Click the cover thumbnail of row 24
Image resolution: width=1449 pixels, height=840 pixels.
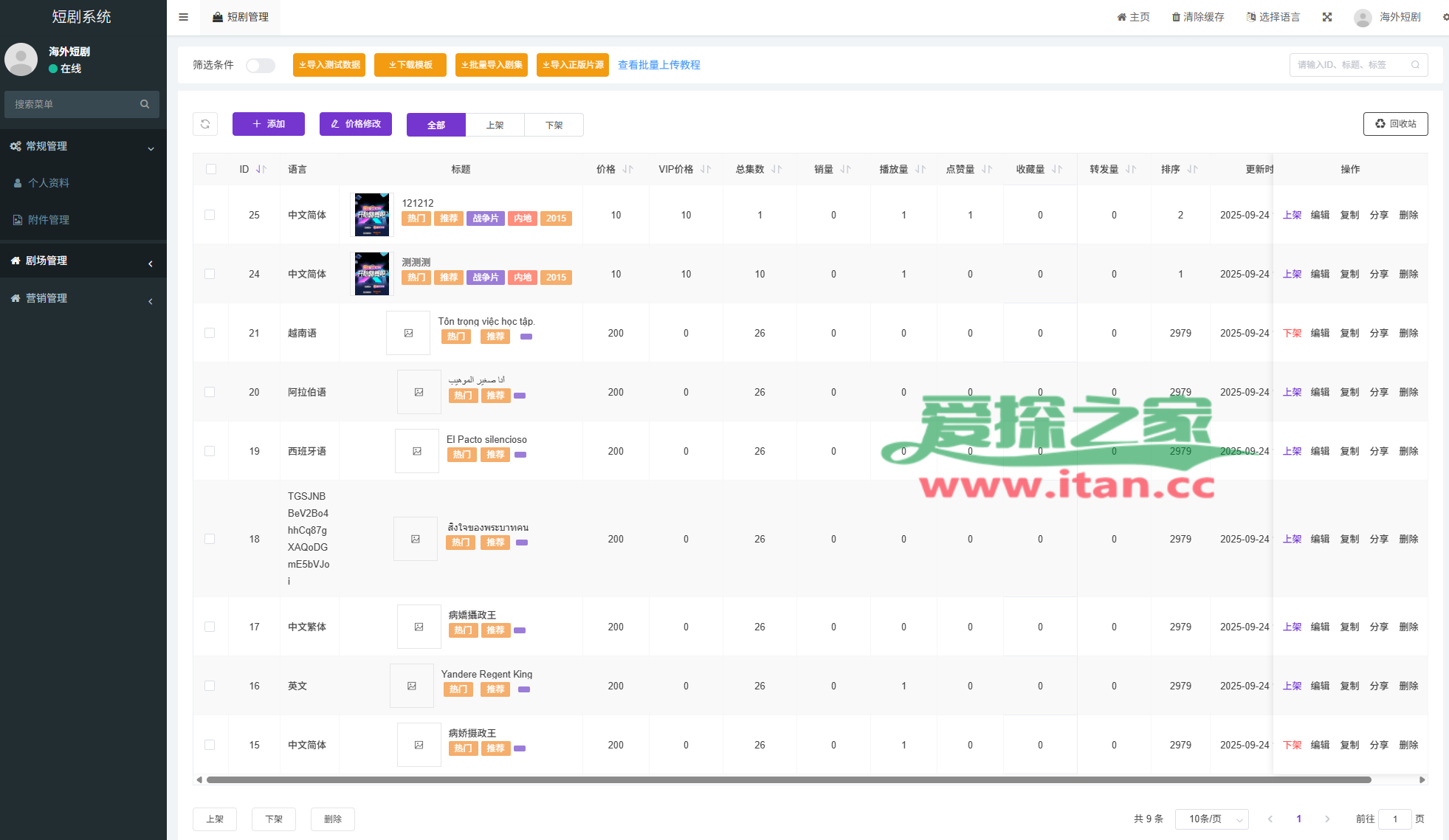tap(371, 274)
